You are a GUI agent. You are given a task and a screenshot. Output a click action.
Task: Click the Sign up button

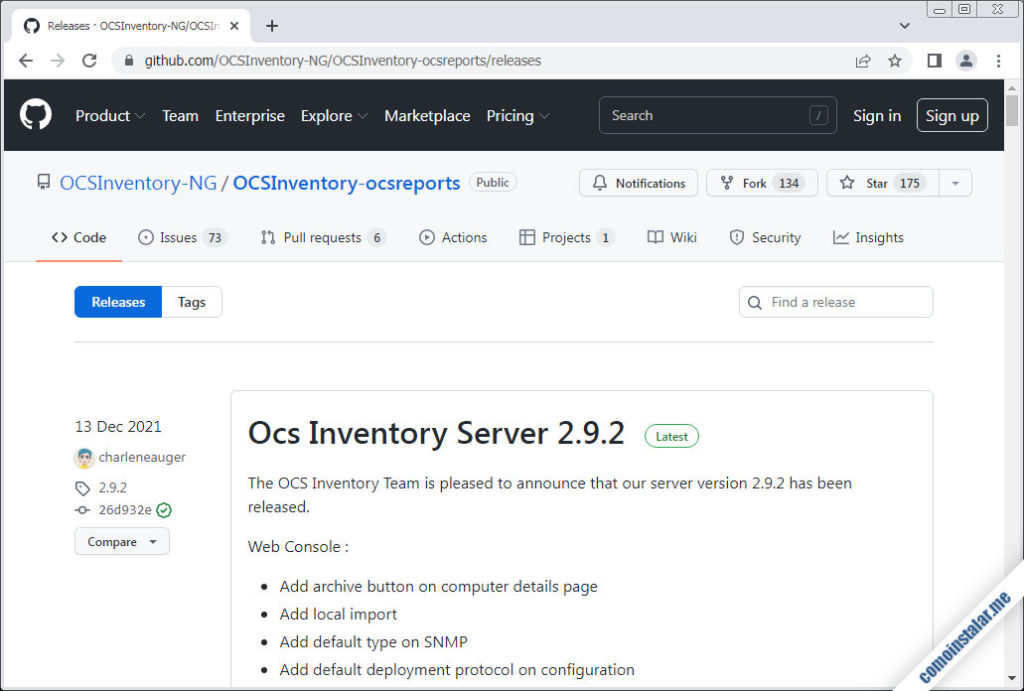tap(951, 115)
